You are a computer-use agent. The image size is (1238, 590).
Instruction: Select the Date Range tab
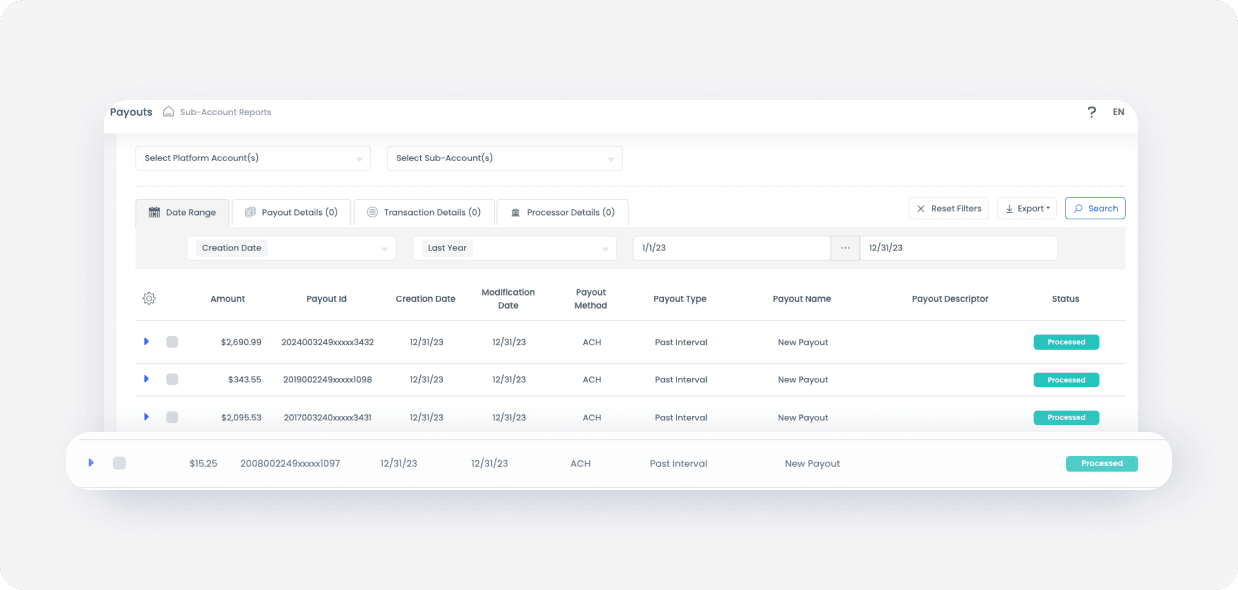click(182, 212)
